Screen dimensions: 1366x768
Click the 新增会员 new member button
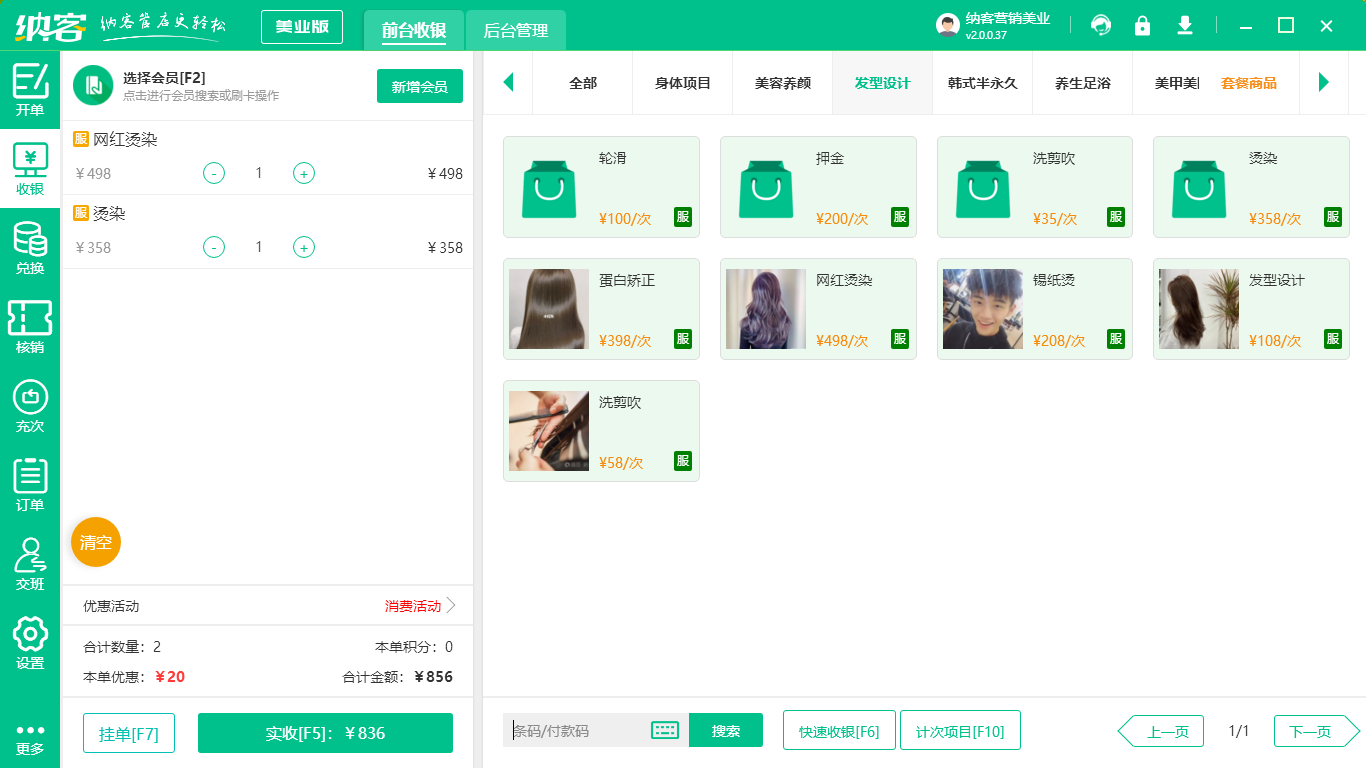click(x=419, y=87)
